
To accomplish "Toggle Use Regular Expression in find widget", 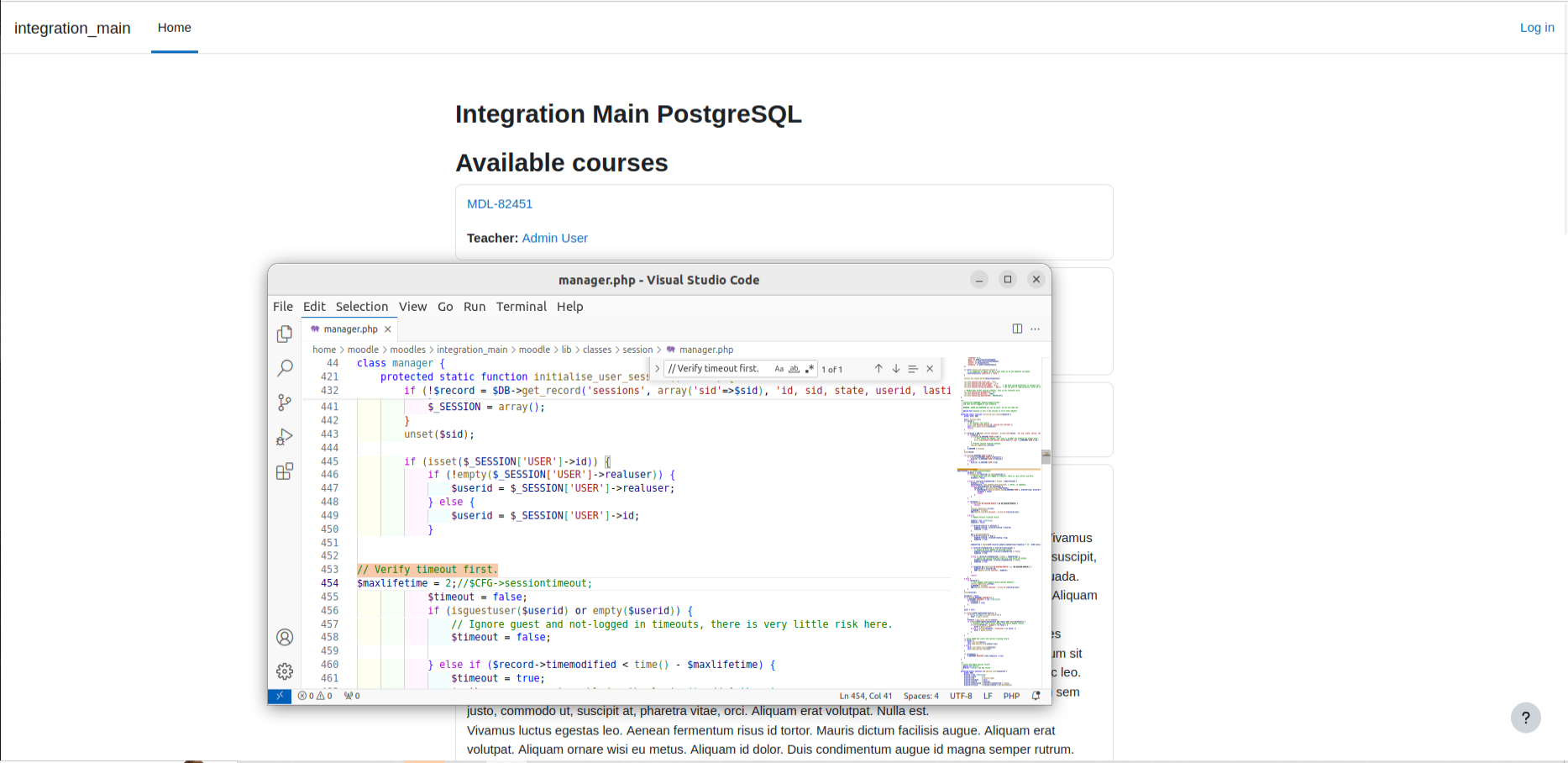I will (809, 369).
